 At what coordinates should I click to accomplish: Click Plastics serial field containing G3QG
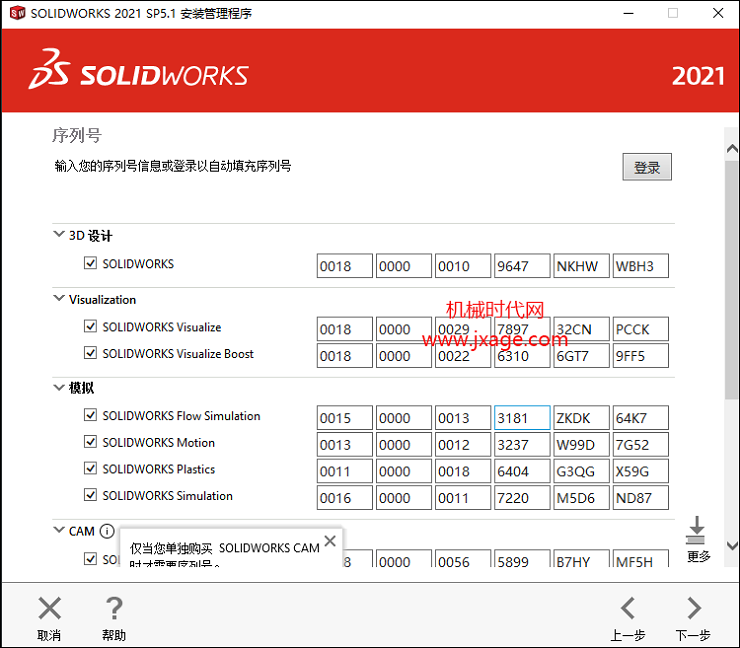pyautogui.click(x=581, y=471)
